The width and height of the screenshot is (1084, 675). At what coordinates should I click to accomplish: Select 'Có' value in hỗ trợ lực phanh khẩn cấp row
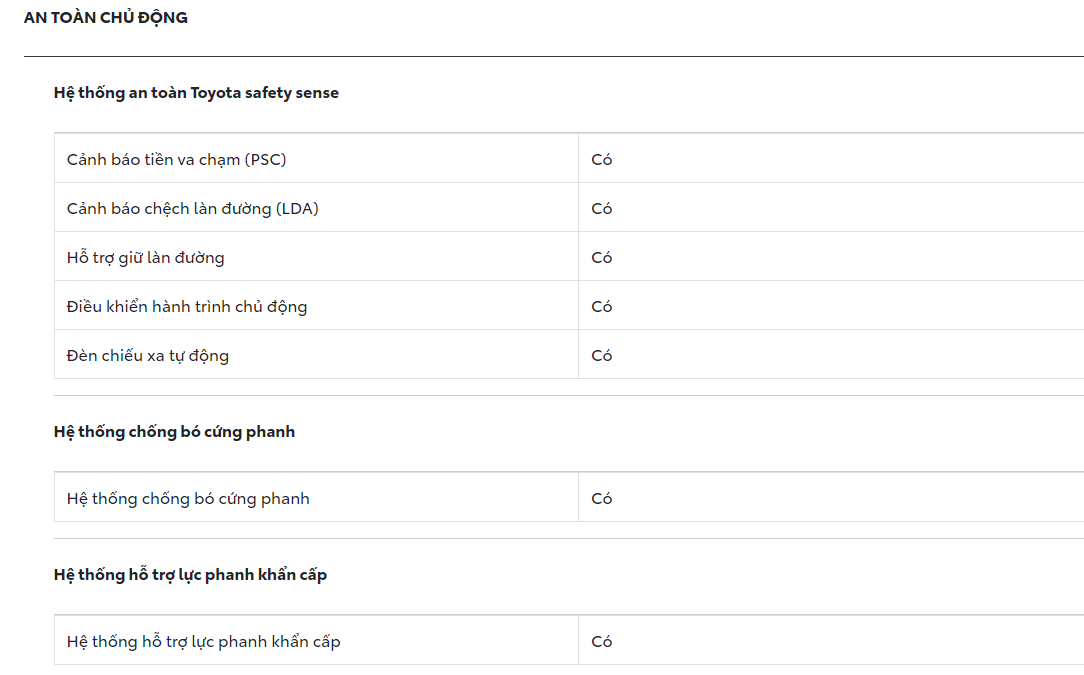click(x=601, y=641)
